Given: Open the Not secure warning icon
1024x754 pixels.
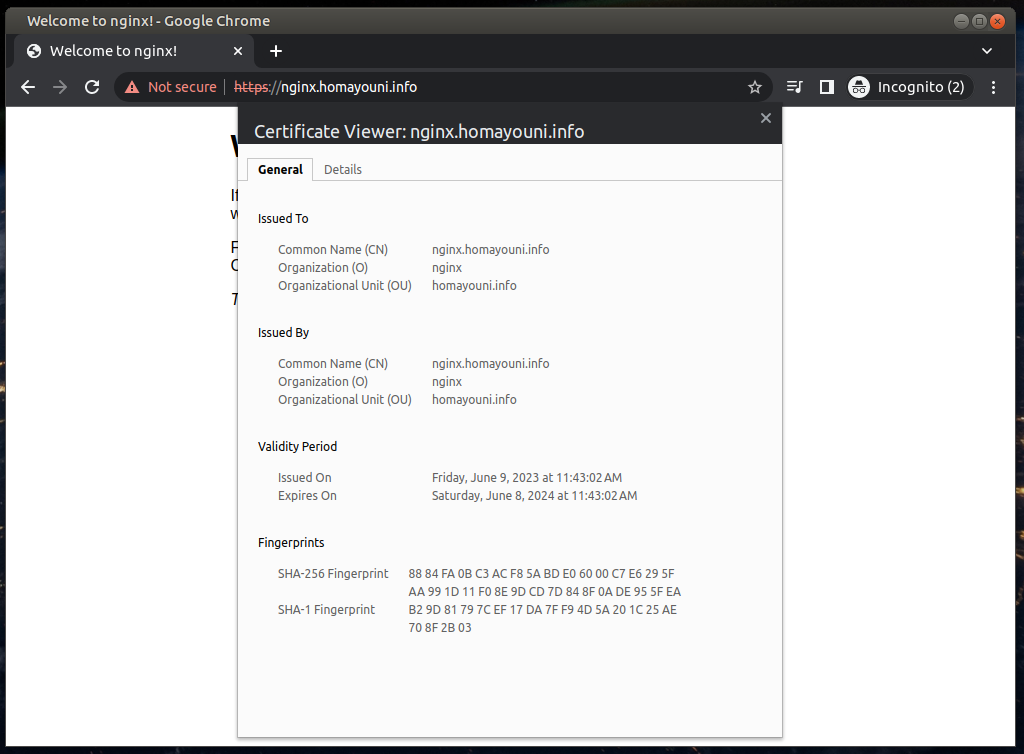Looking at the screenshot, I should (132, 87).
